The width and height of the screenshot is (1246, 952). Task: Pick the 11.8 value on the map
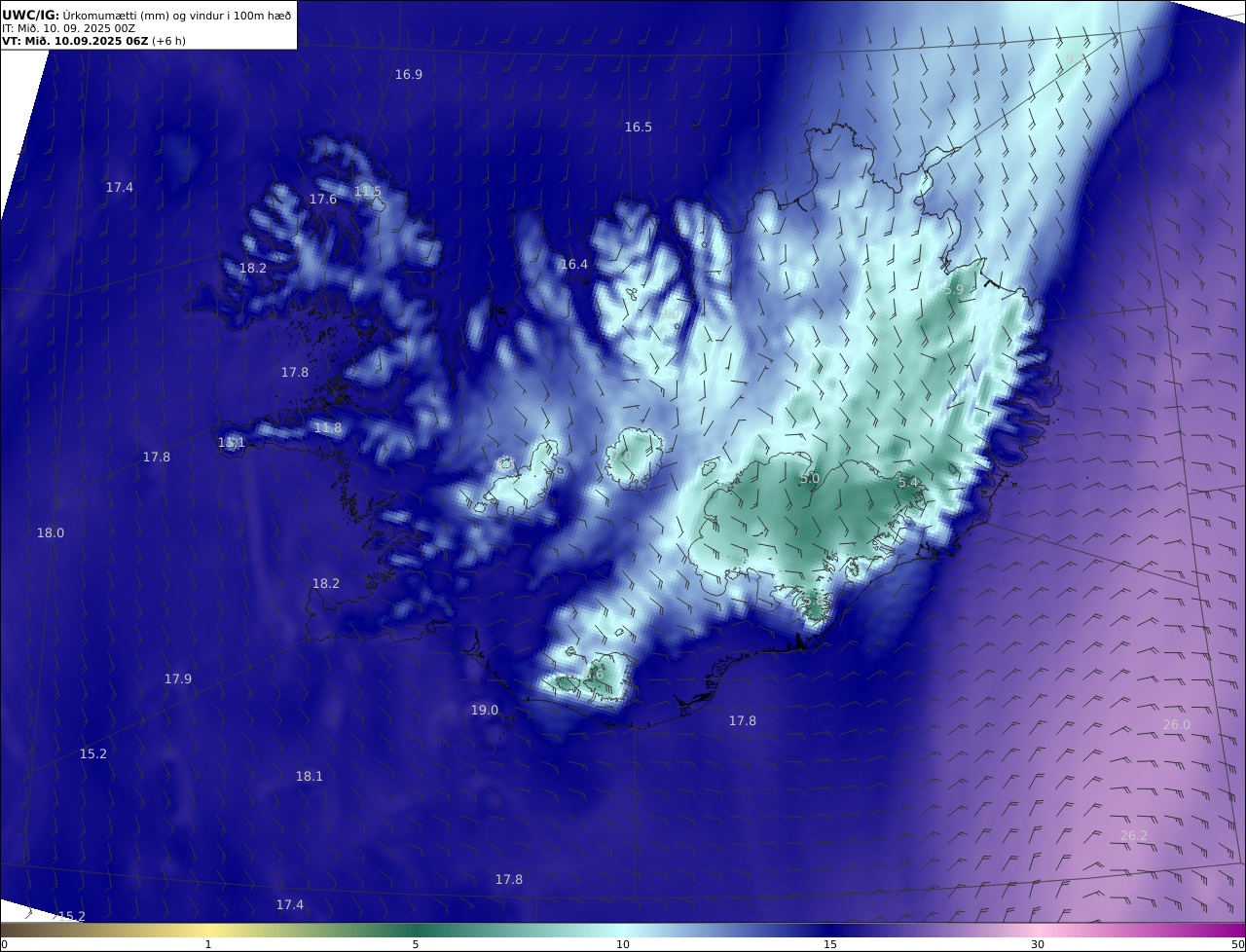point(327,428)
